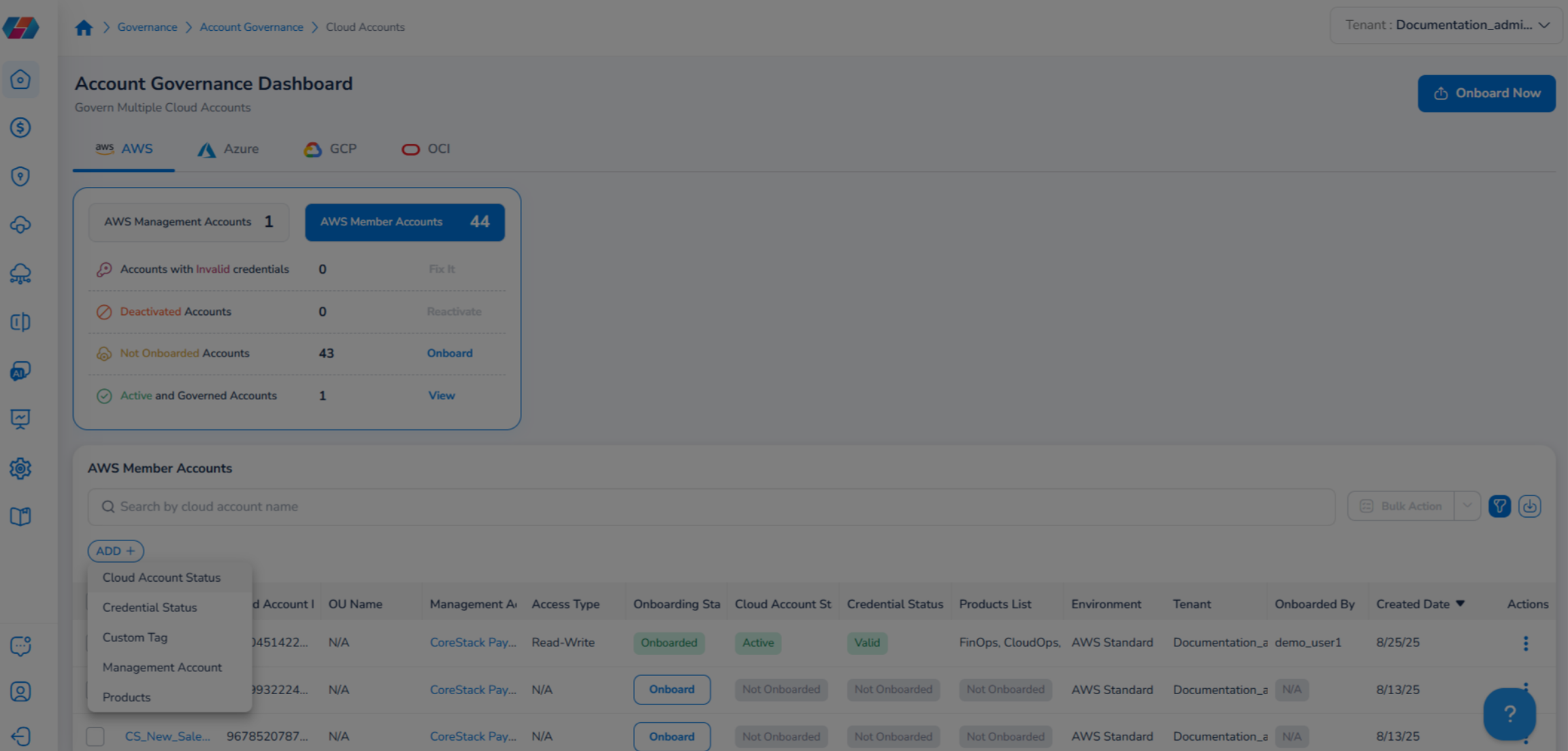Screen dimensions: 1568x751
Task: Open the Cost/Billing section from the sidebar
Action: (21, 128)
